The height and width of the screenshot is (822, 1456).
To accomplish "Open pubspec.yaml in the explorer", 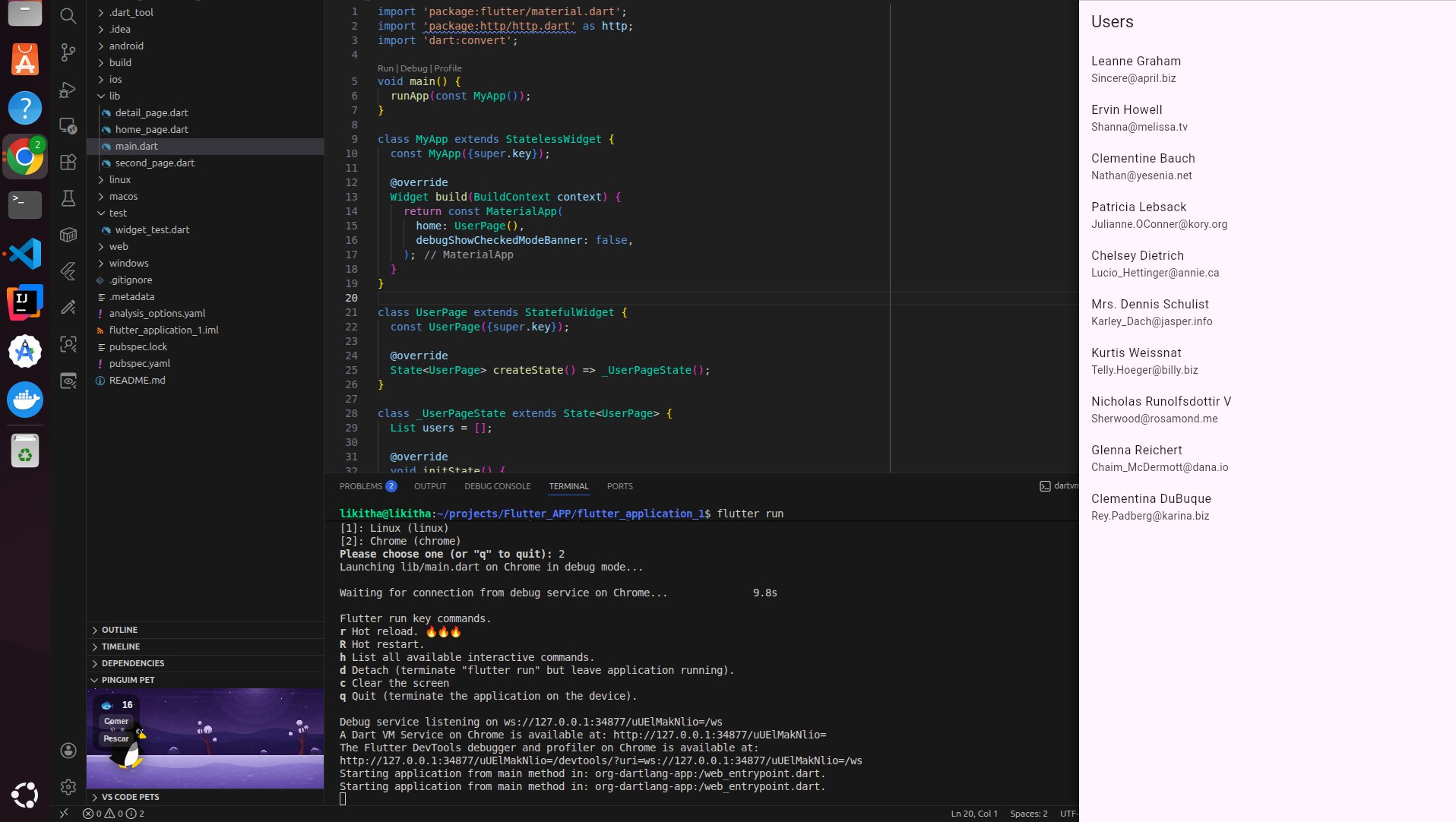I will (139, 363).
